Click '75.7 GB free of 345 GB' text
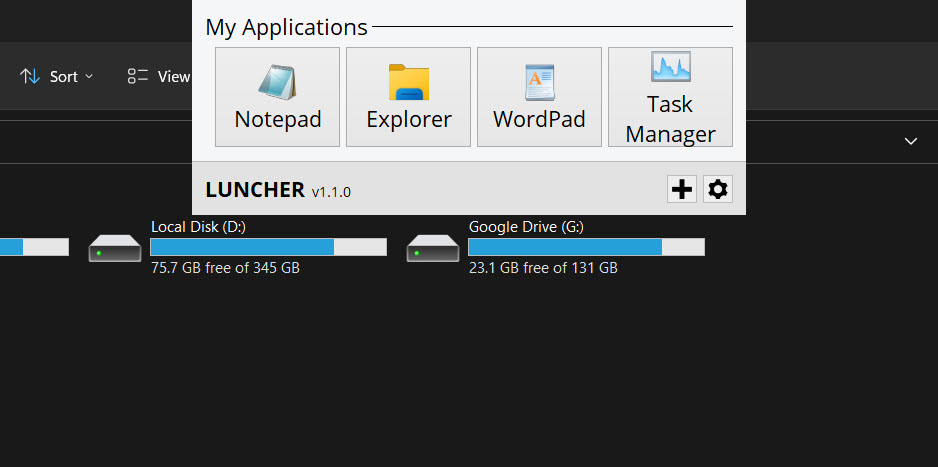This screenshot has width=938, height=467. (226, 268)
